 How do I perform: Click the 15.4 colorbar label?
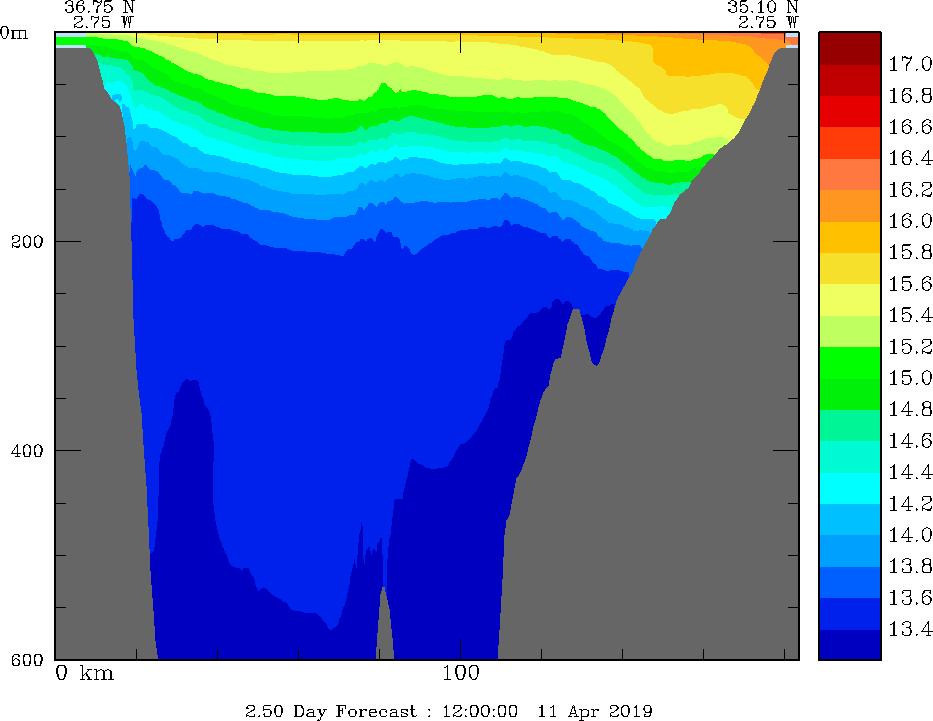coord(910,315)
